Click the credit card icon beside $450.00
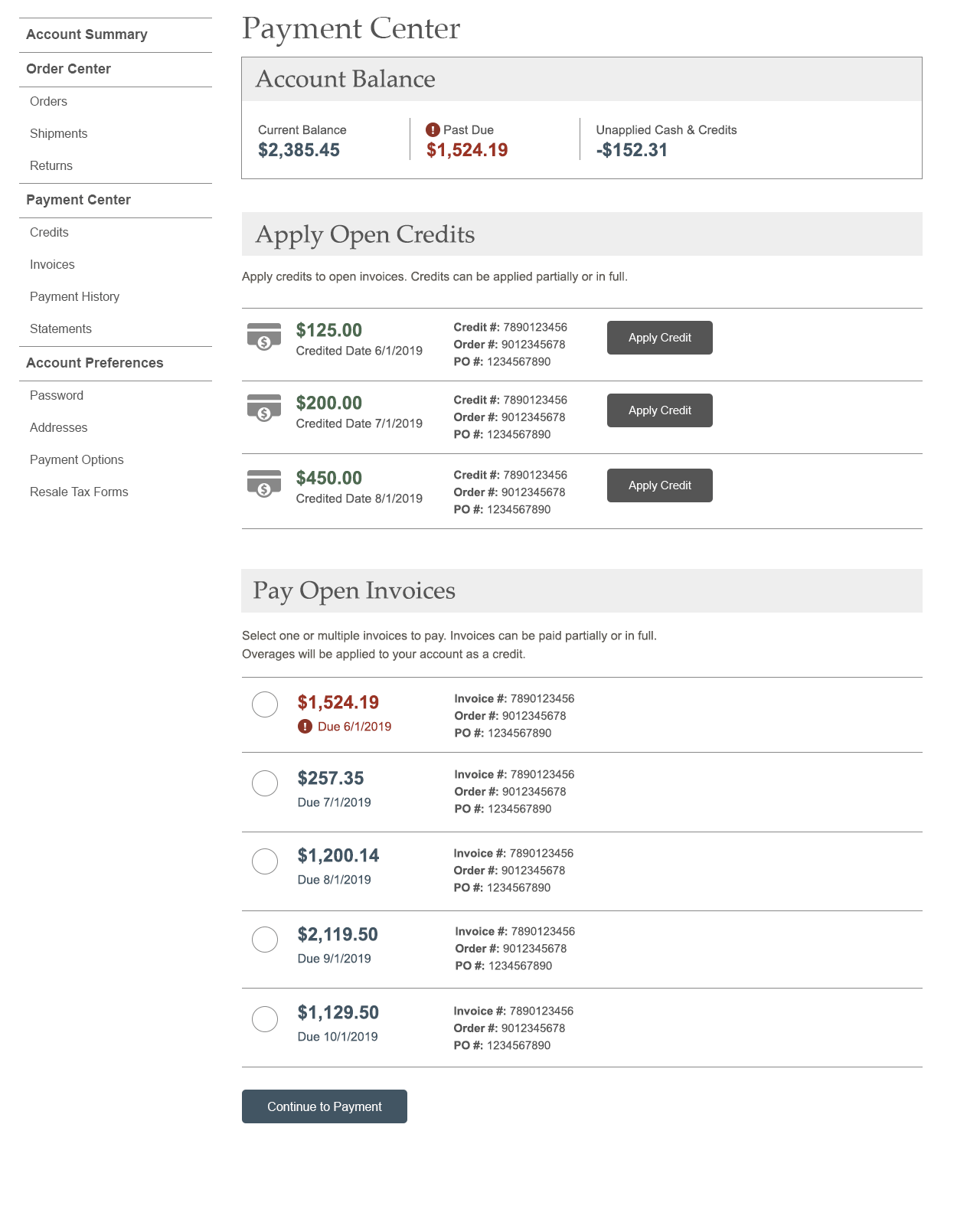 coord(264,484)
